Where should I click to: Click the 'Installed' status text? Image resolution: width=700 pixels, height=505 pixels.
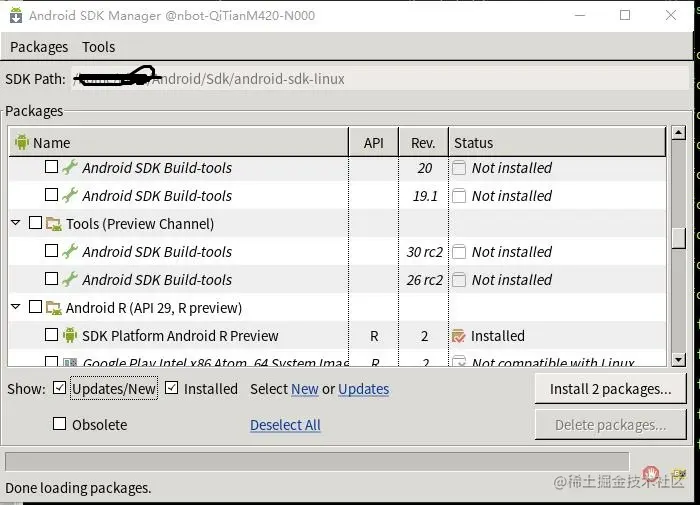tap(498, 336)
